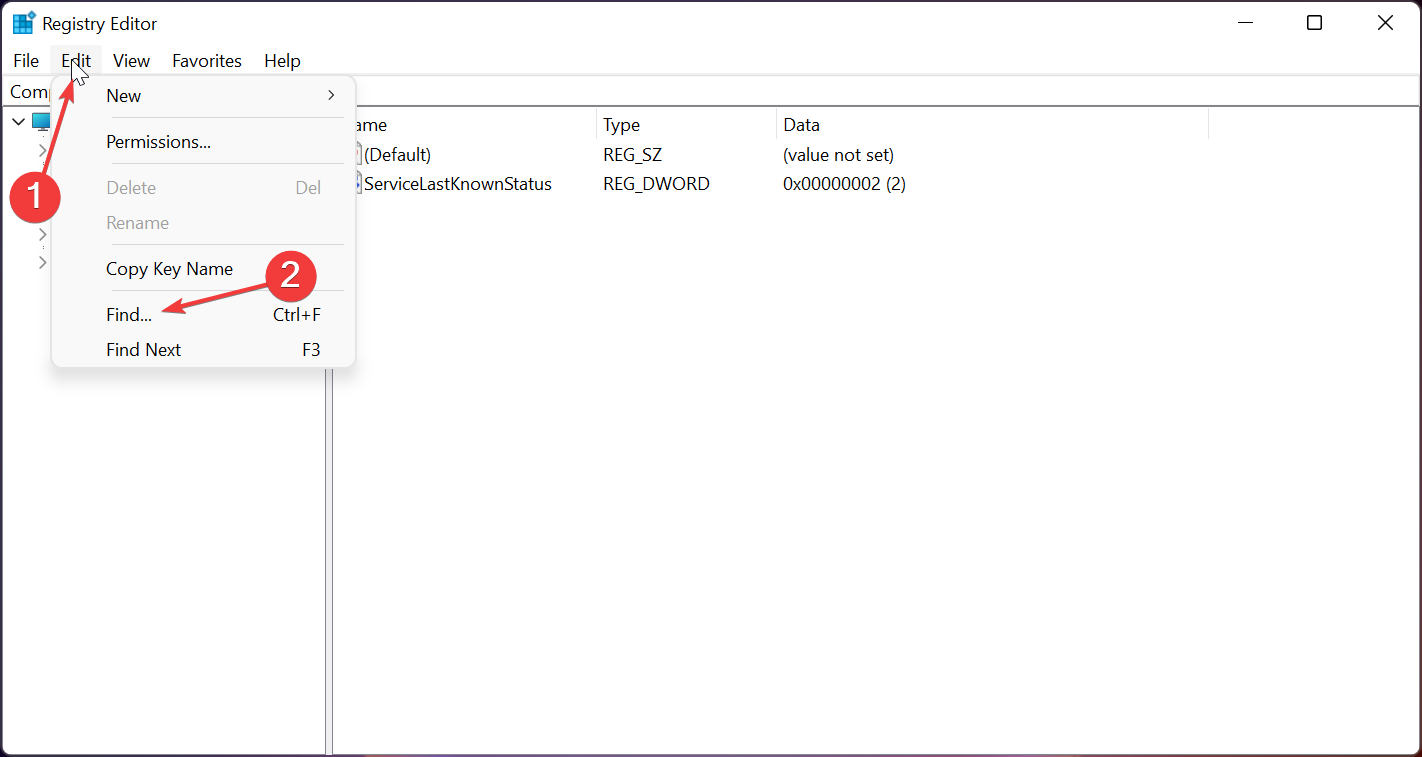This screenshot has height=757, width=1422.
Task: Expand the New submenu in Edit menu
Action: click(x=204, y=96)
